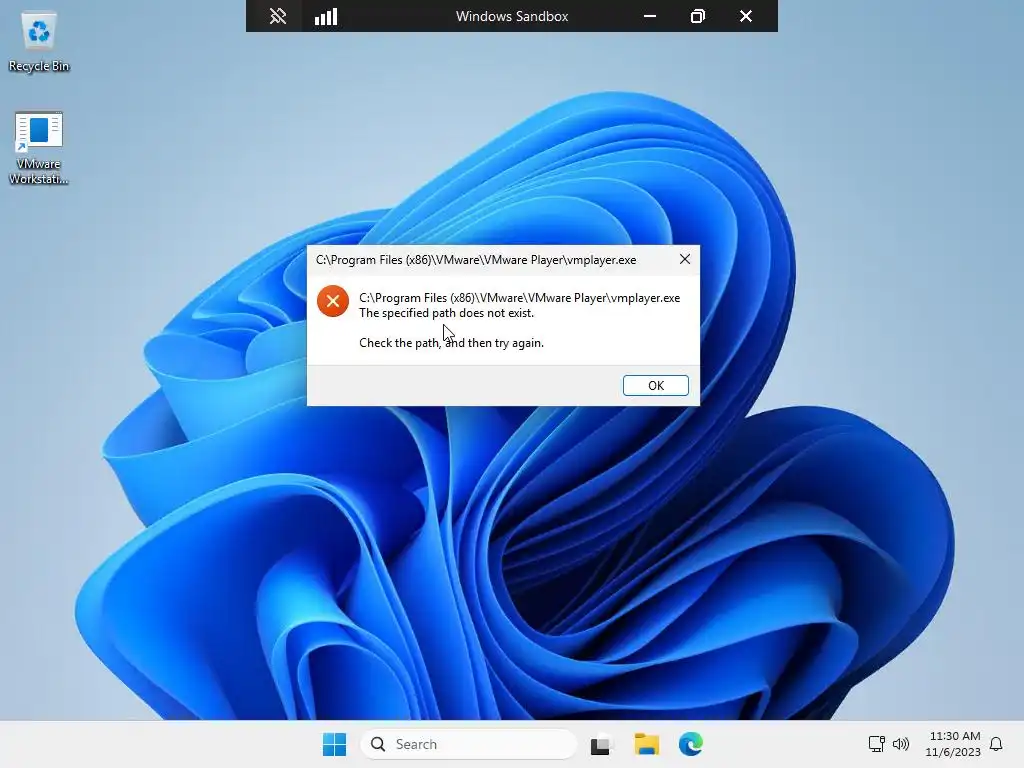1024x768 pixels.
Task: Close the vmplayer.exe error dialog
Action: [684, 259]
